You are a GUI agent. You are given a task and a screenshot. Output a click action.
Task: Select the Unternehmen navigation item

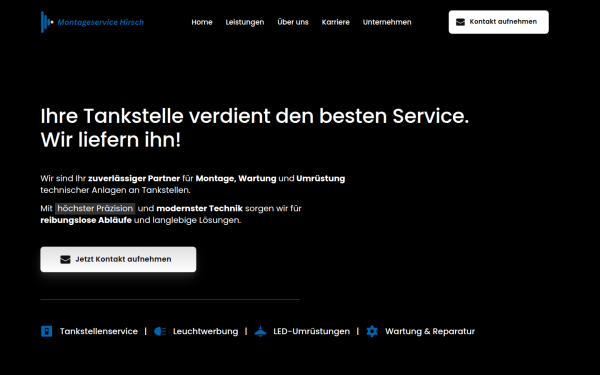387,22
